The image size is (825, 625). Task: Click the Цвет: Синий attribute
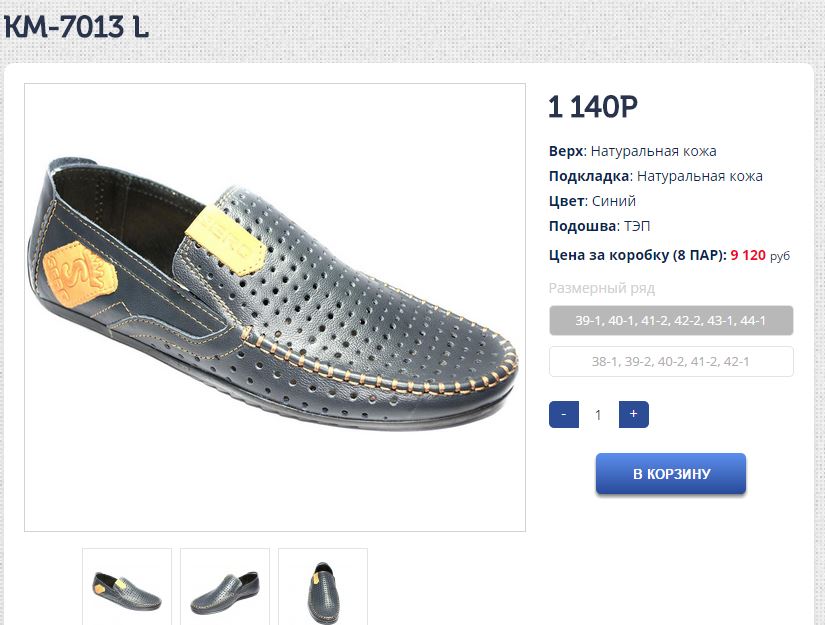(592, 201)
